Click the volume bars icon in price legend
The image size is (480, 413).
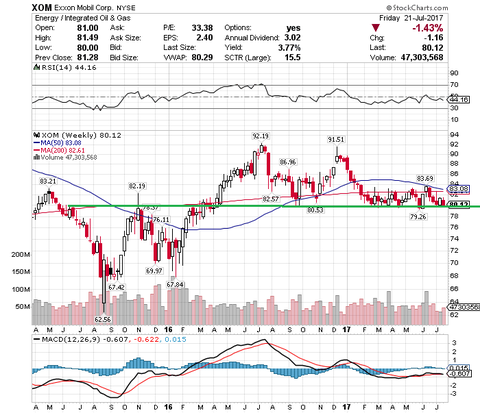pyautogui.click(x=37, y=157)
